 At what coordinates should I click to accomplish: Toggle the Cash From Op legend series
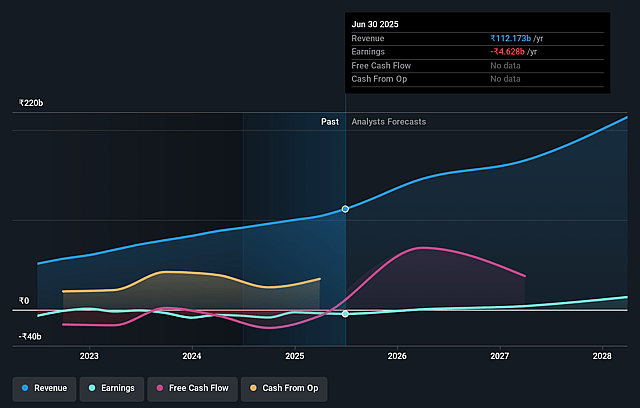[x=284, y=388]
